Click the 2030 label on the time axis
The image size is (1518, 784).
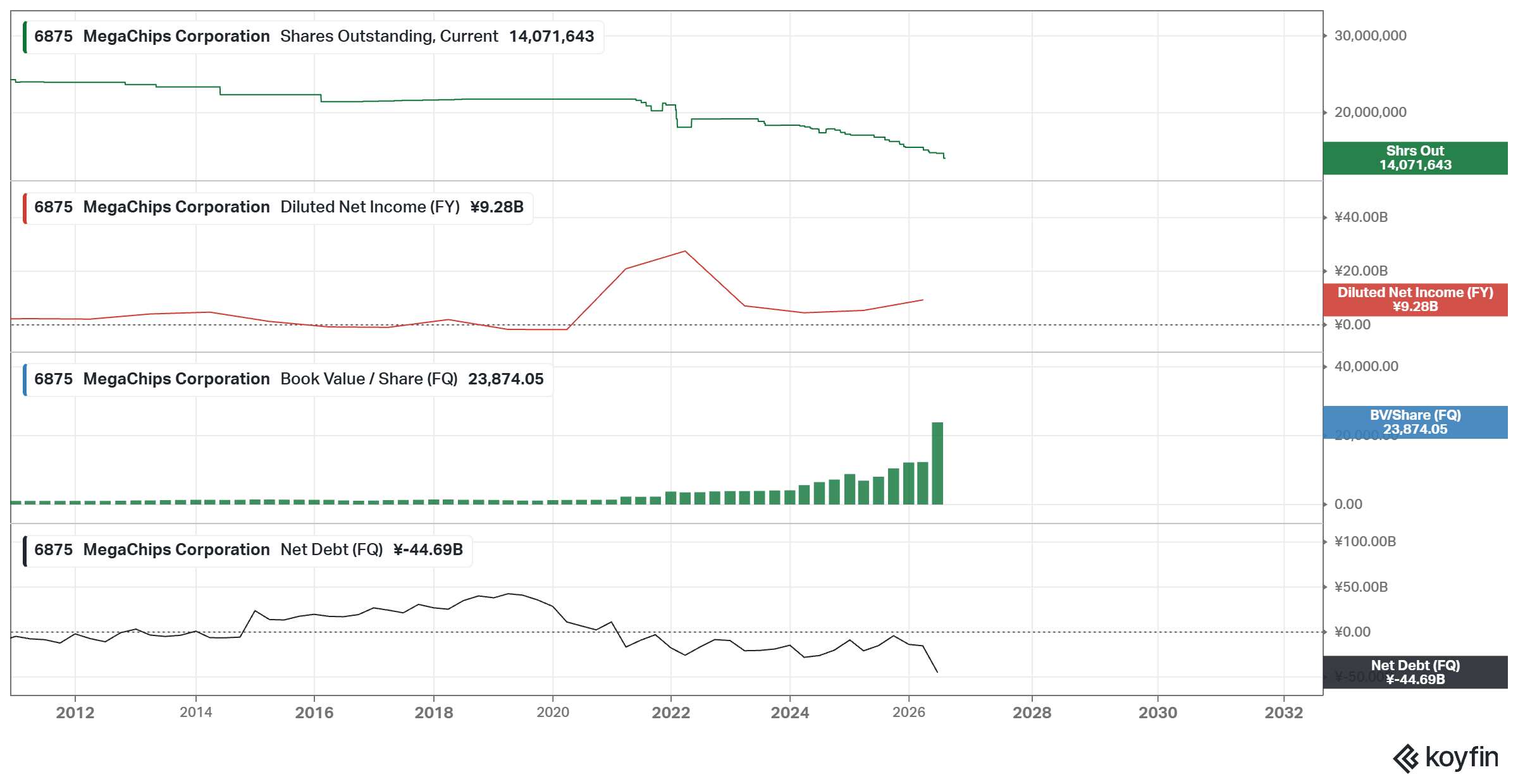click(x=1158, y=713)
